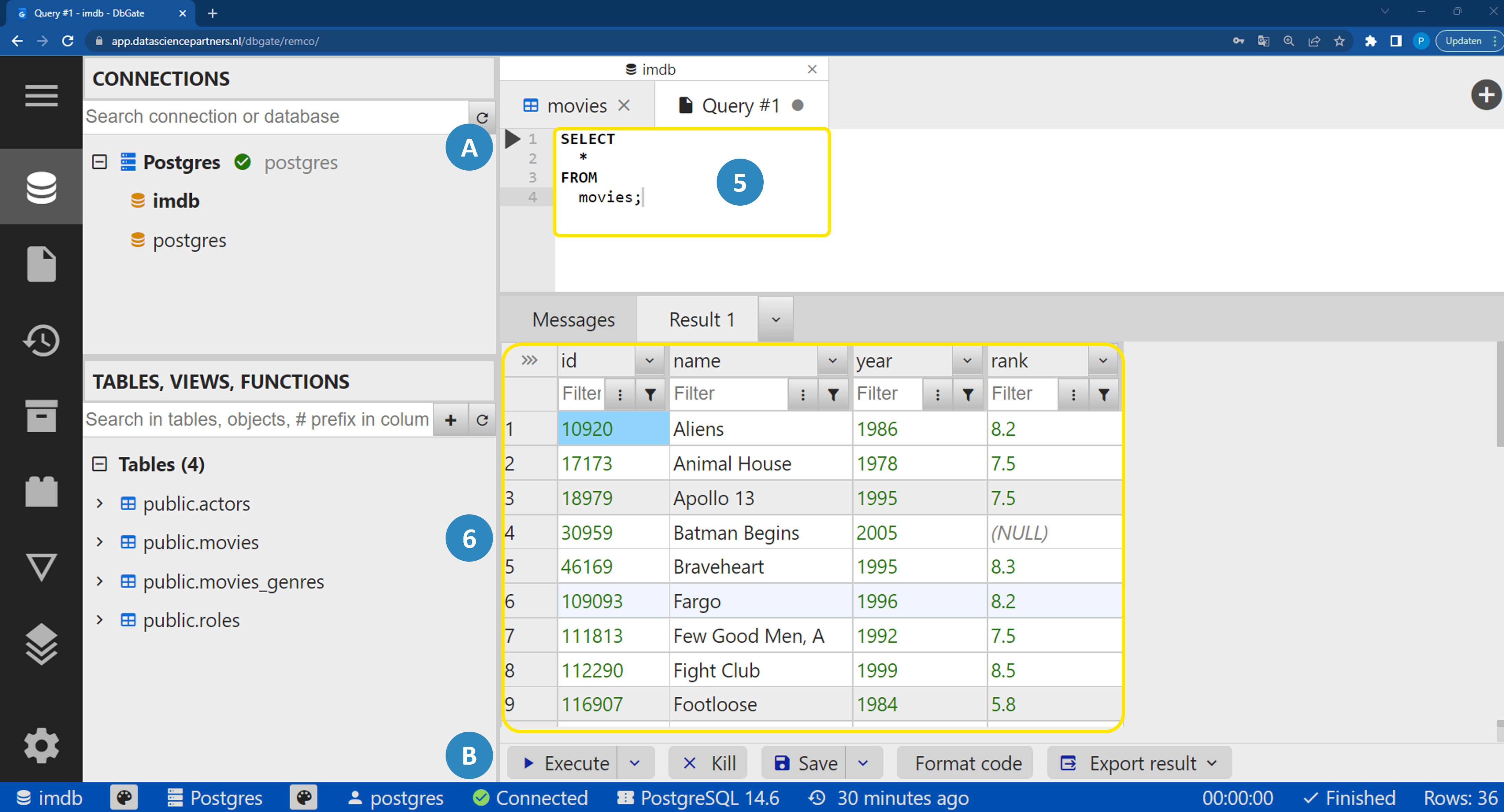
Task: Open the id column header dropdown
Action: (x=649, y=361)
